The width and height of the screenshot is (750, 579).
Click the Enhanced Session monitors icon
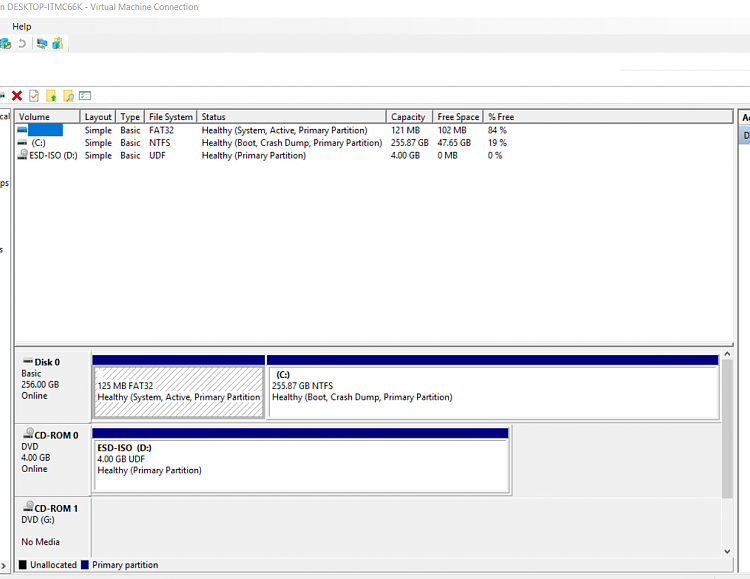[42, 44]
